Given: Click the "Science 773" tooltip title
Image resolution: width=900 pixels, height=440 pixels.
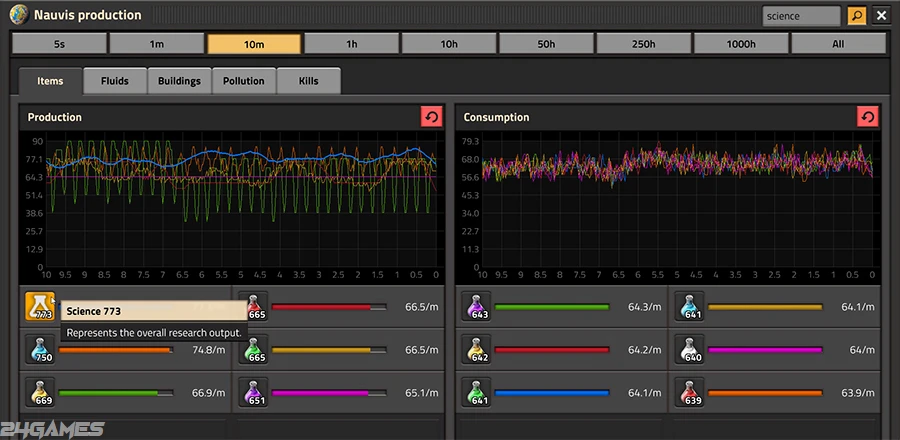Looking at the screenshot, I should click(94, 311).
